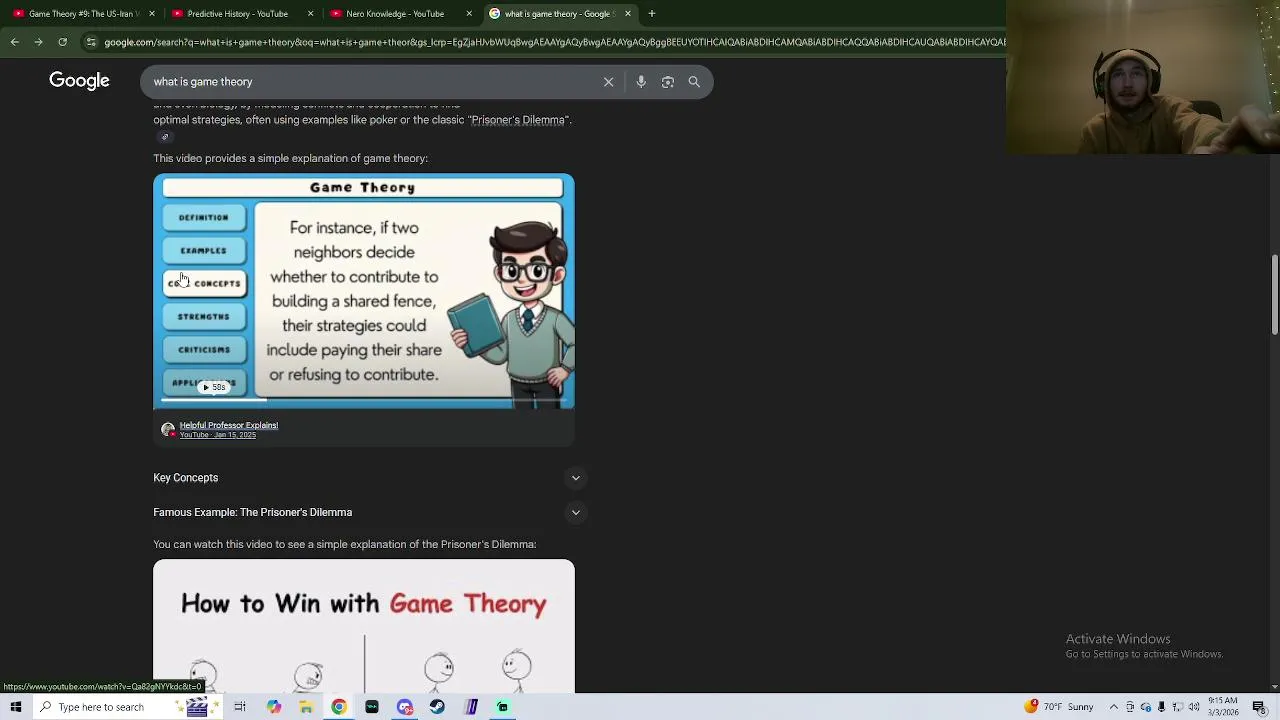1280x720 pixels.
Task: Reload the current Google page
Action: pyautogui.click(x=62, y=42)
